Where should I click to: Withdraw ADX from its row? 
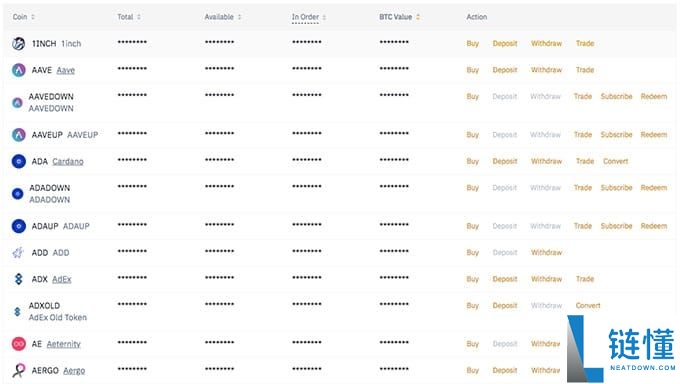(546, 279)
